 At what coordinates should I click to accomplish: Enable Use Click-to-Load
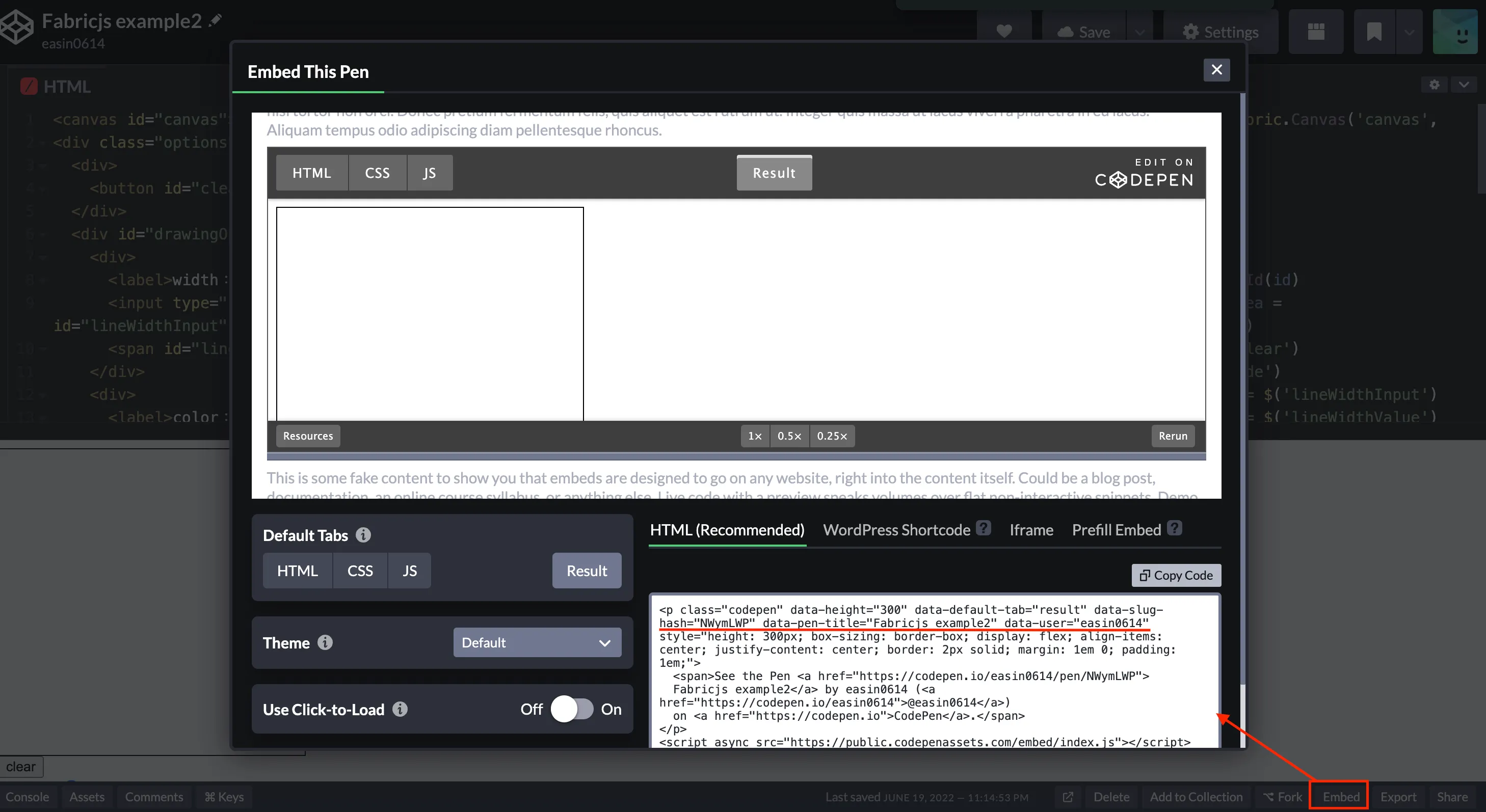point(572,709)
